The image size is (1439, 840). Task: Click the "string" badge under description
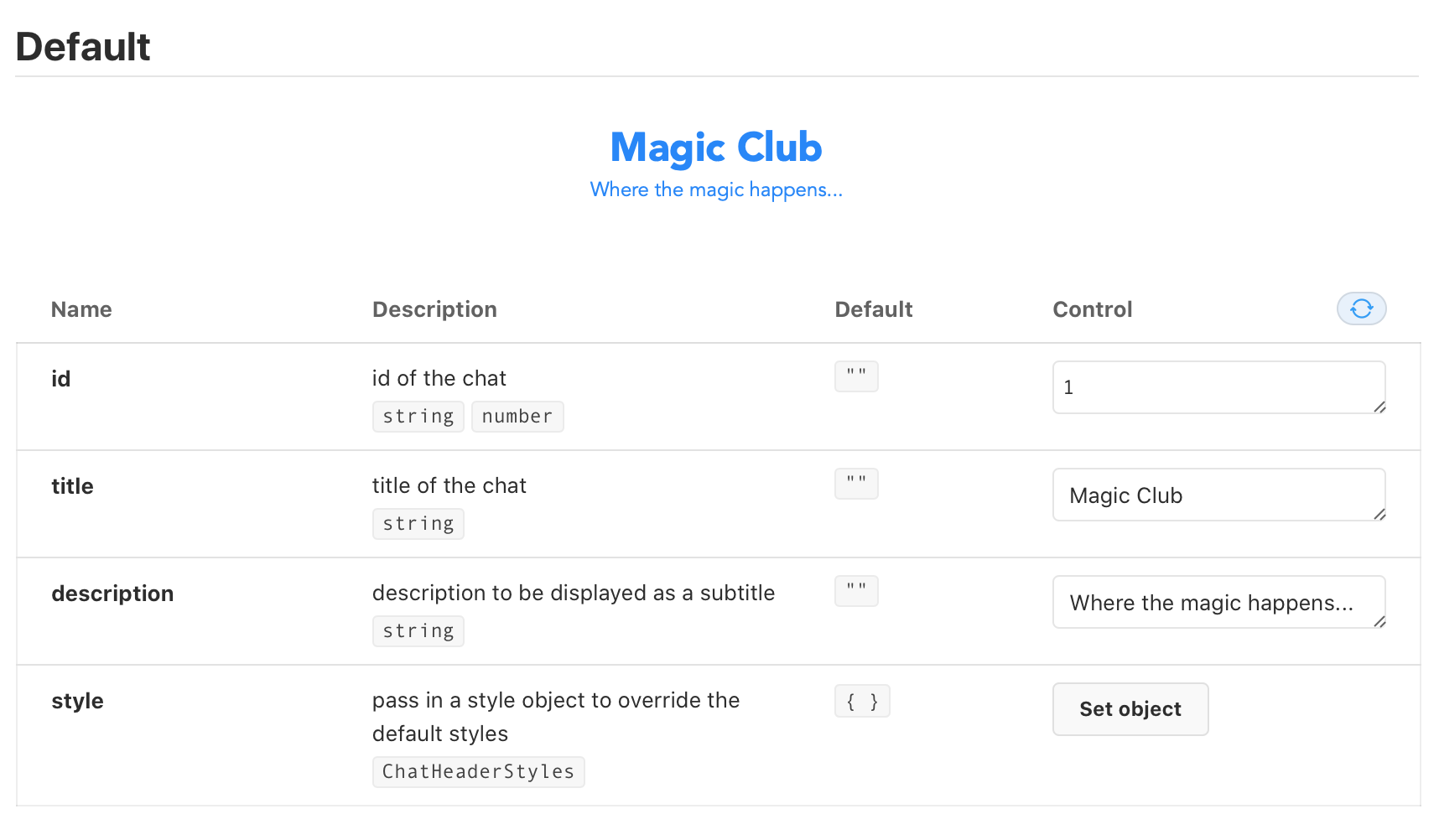click(x=418, y=630)
